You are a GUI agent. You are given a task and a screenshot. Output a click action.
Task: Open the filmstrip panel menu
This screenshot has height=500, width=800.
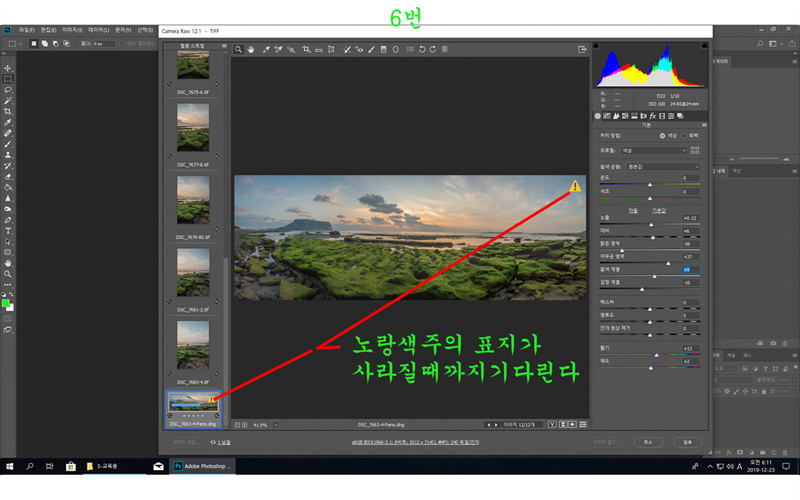click(224, 46)
